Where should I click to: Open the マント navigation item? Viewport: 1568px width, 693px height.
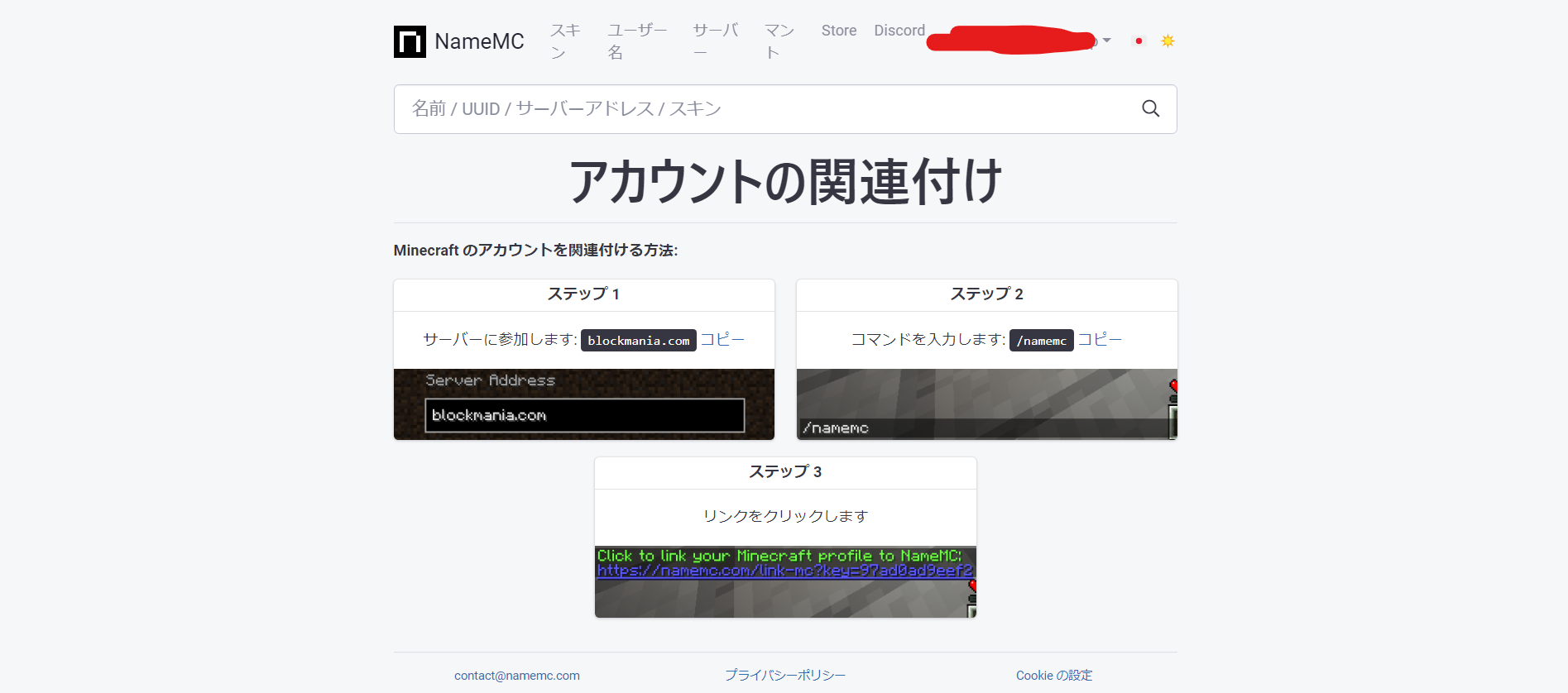click(779, 41)
